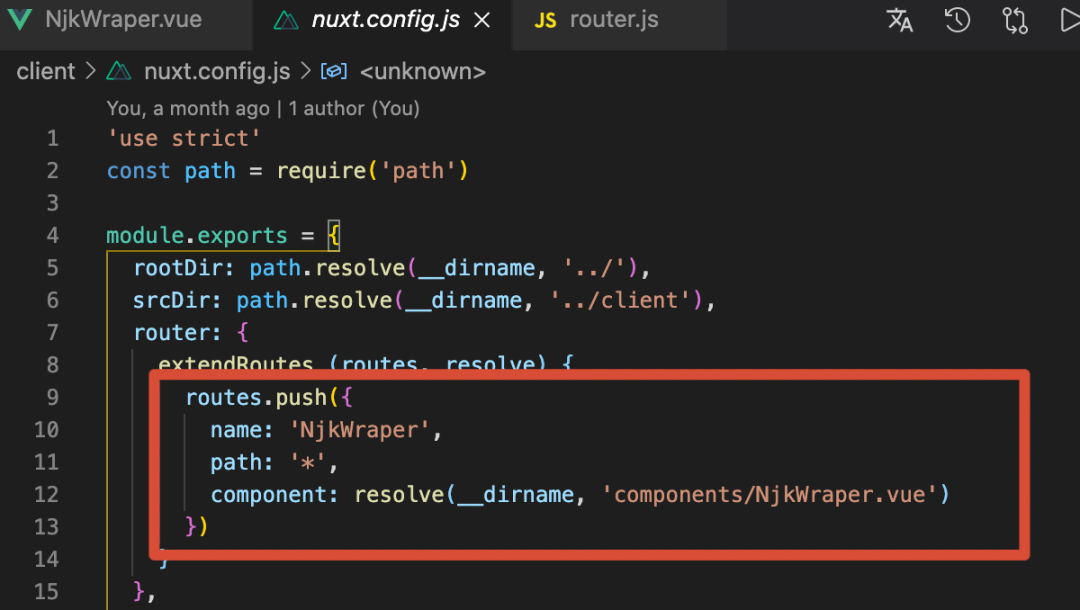Image resolution: width=1080 pixels, height=610 pixels.
Task: Expand the client folder breadcrumb
Action: coord(45,72)
